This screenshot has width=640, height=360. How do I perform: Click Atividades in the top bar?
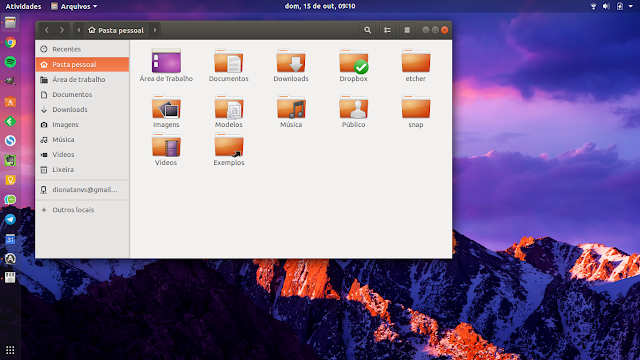click(23, 6)
